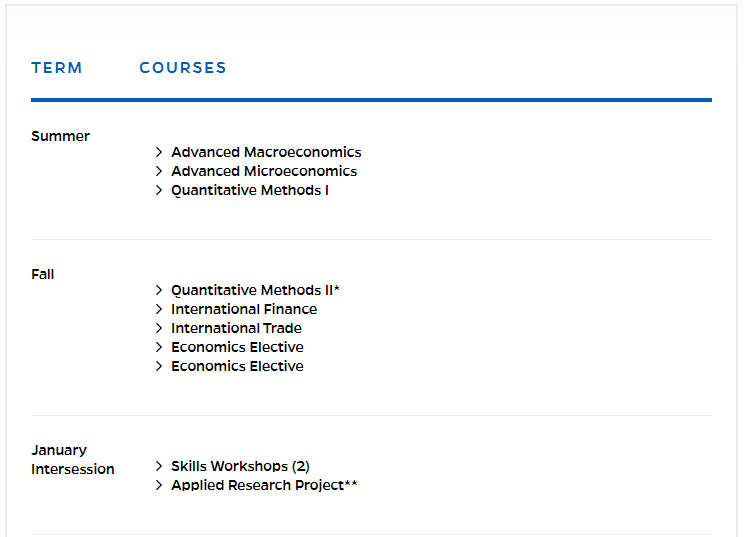The height and width of the screenshot is (537, 744).
Task: Click the first Economics Elective entry
Action: 237,347
